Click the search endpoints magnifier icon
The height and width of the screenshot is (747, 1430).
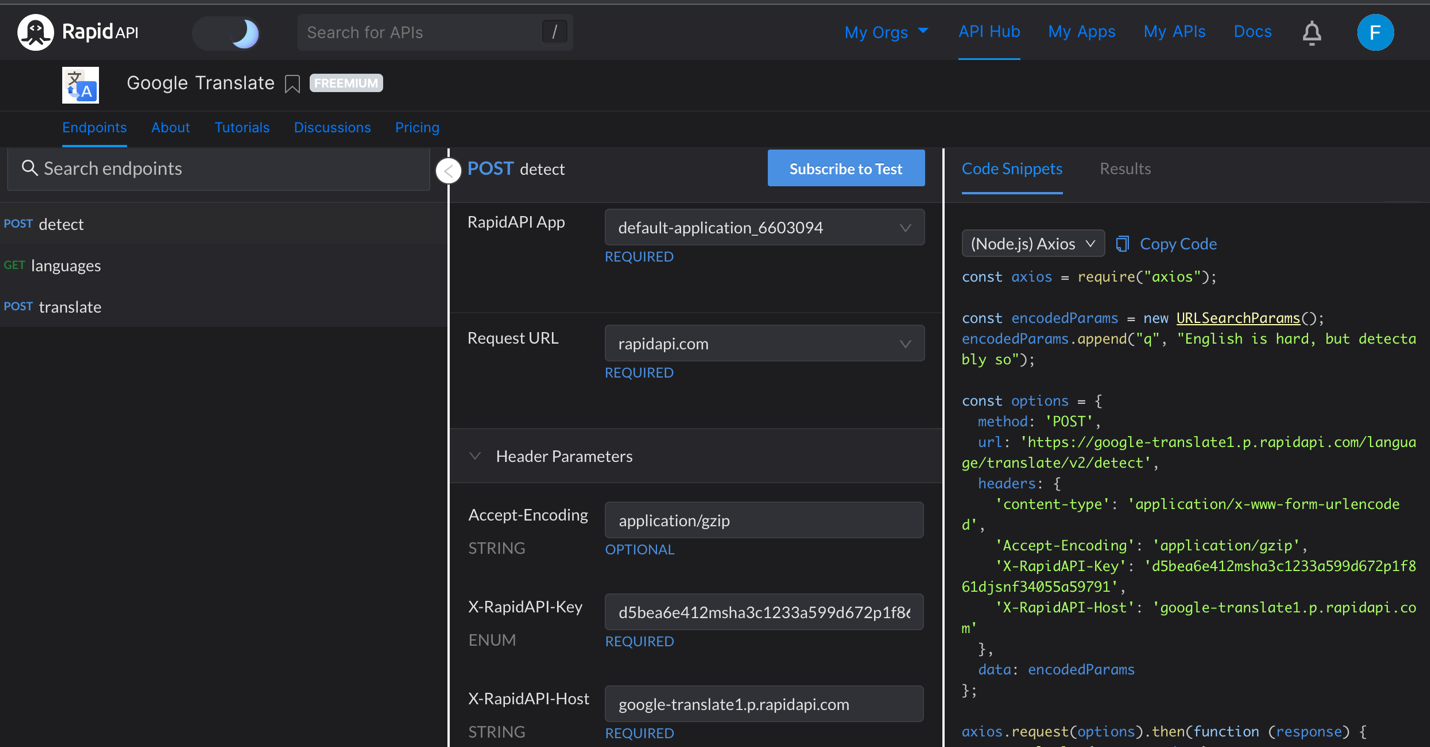point(30,168)
